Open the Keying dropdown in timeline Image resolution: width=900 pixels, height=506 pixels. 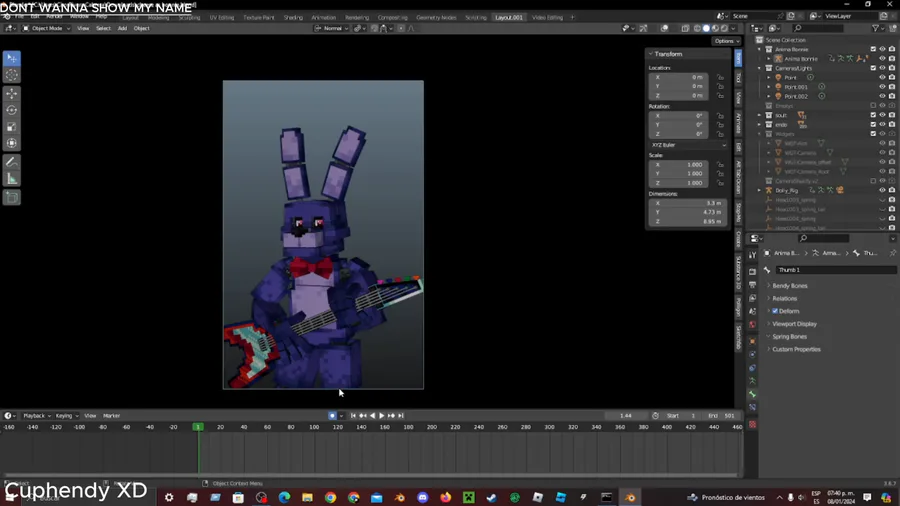click(x=67, y=415)
